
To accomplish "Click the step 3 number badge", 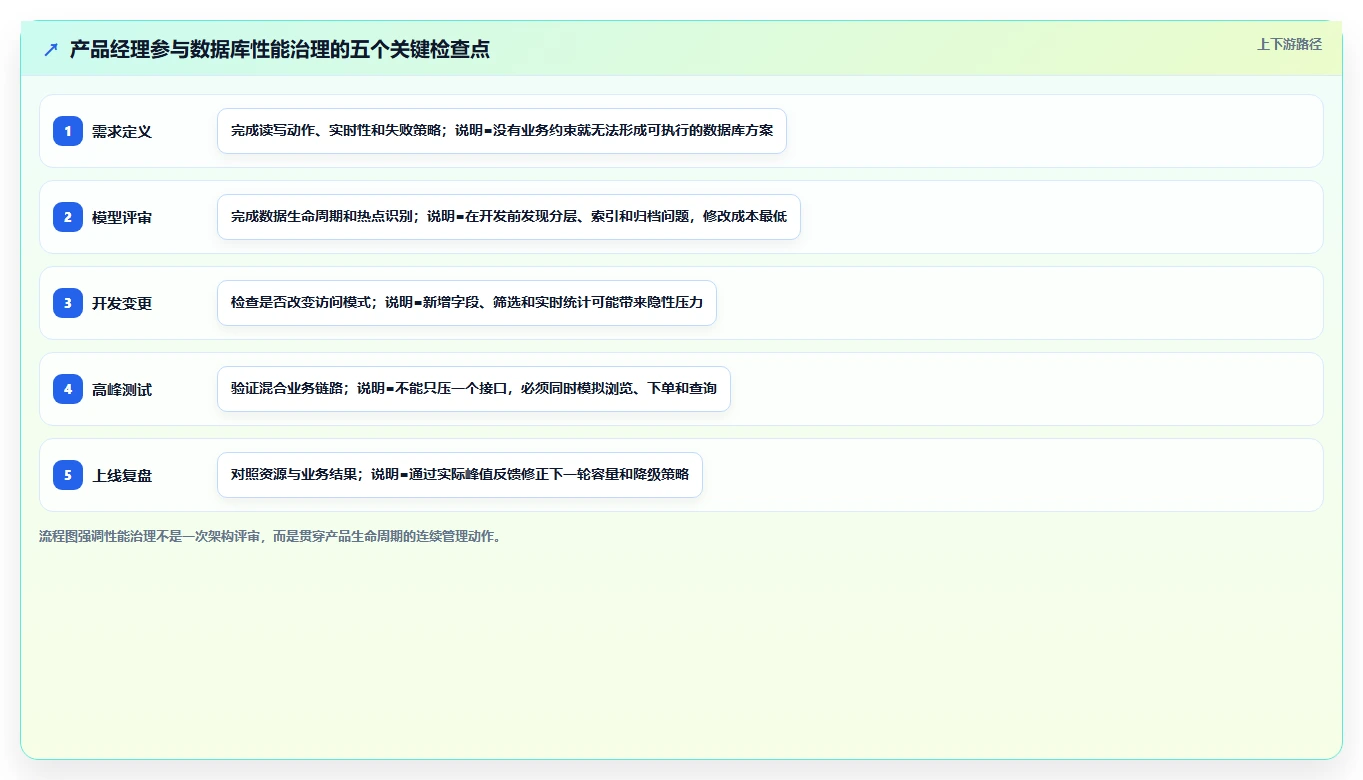I will pos(68,303).
